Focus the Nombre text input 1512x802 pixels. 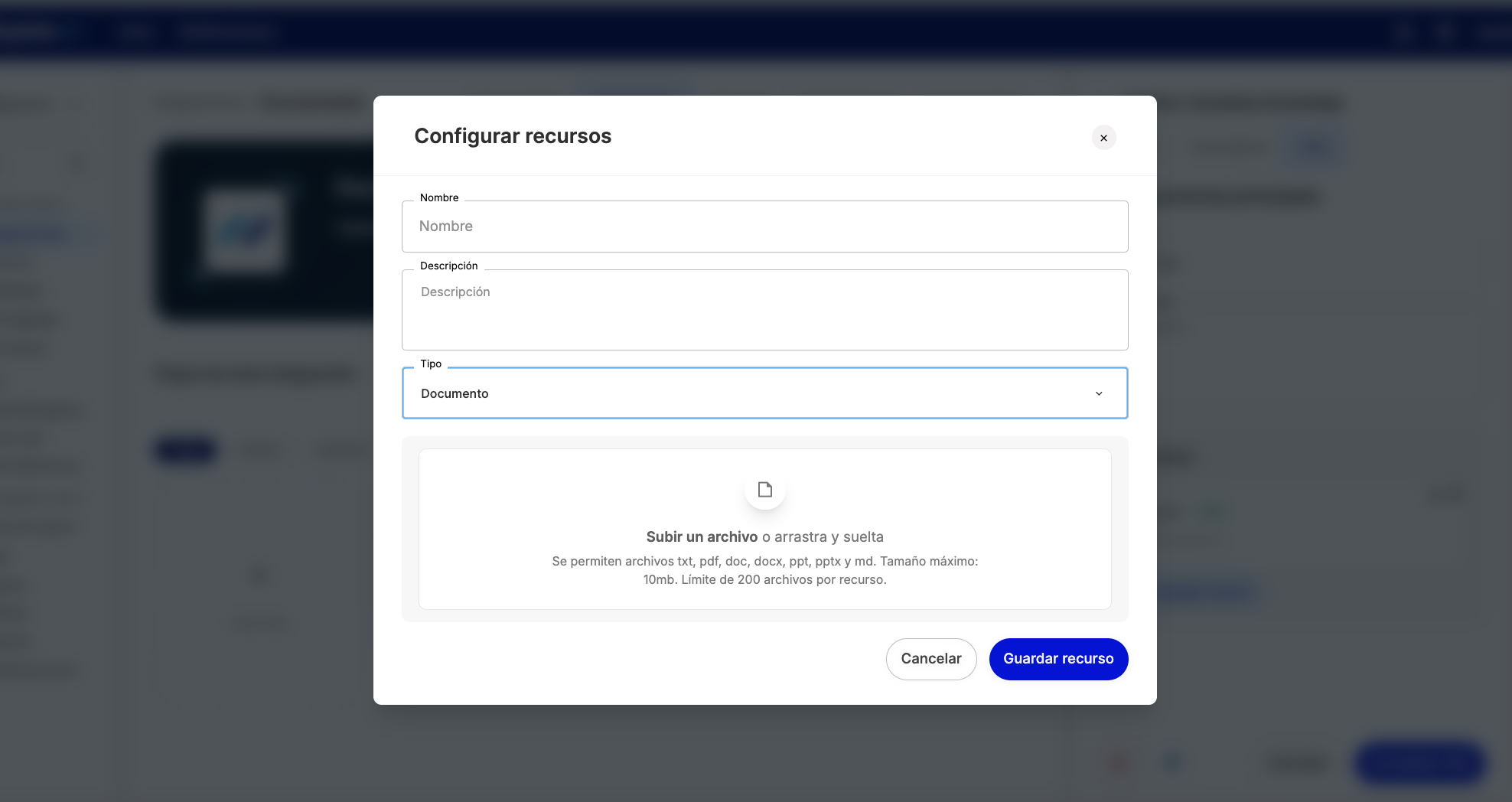tap(764, 227)
